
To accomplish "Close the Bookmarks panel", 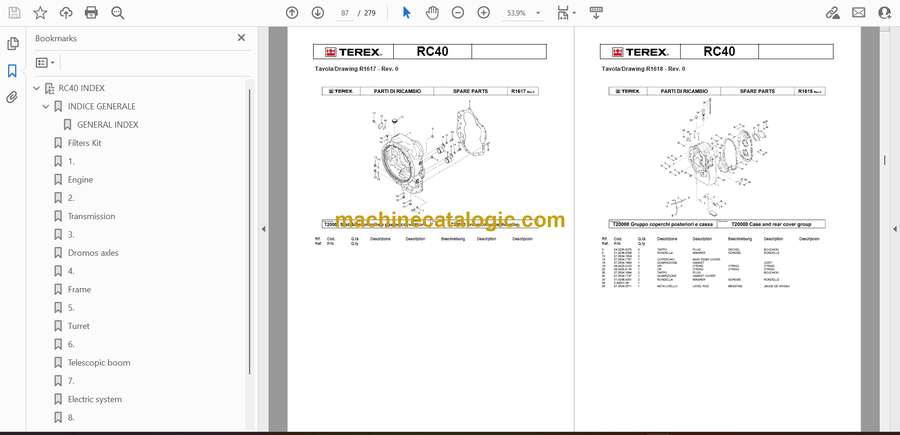I will (x=241, y=38).
